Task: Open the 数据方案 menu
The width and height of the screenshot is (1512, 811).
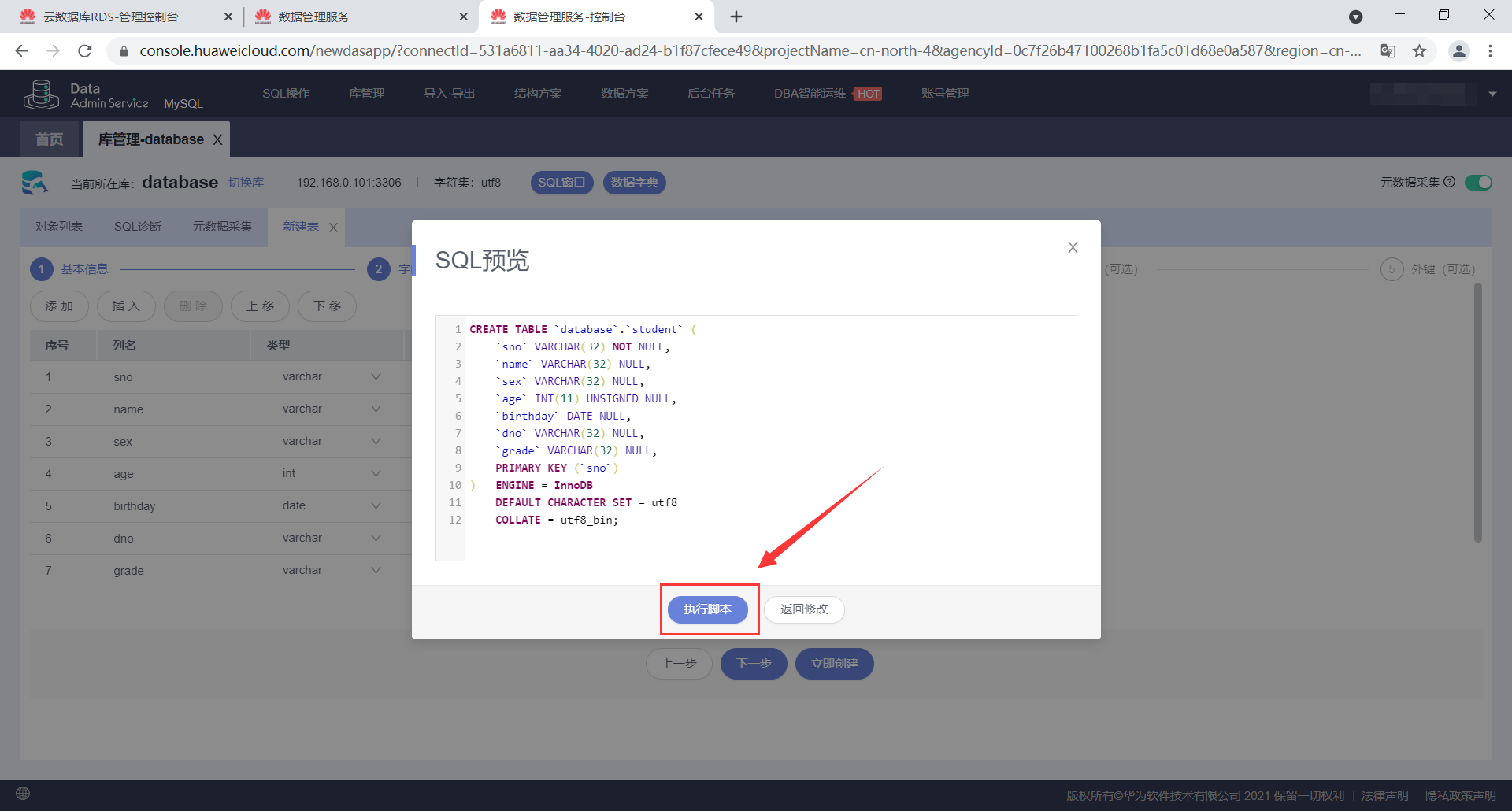Action: tap(624, 94)
